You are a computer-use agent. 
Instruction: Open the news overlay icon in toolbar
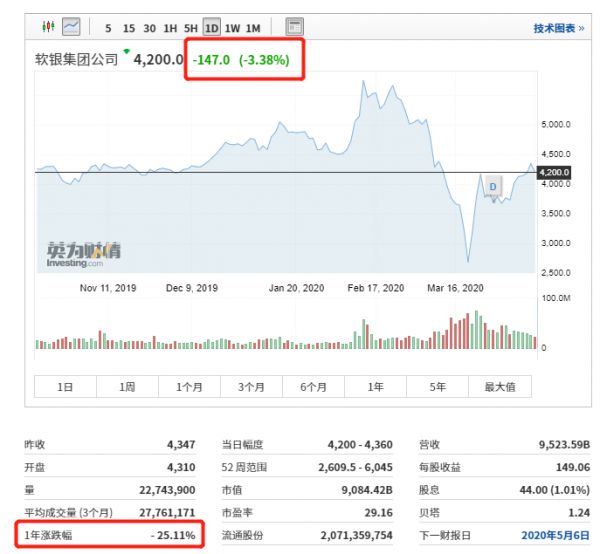[294, 27]
